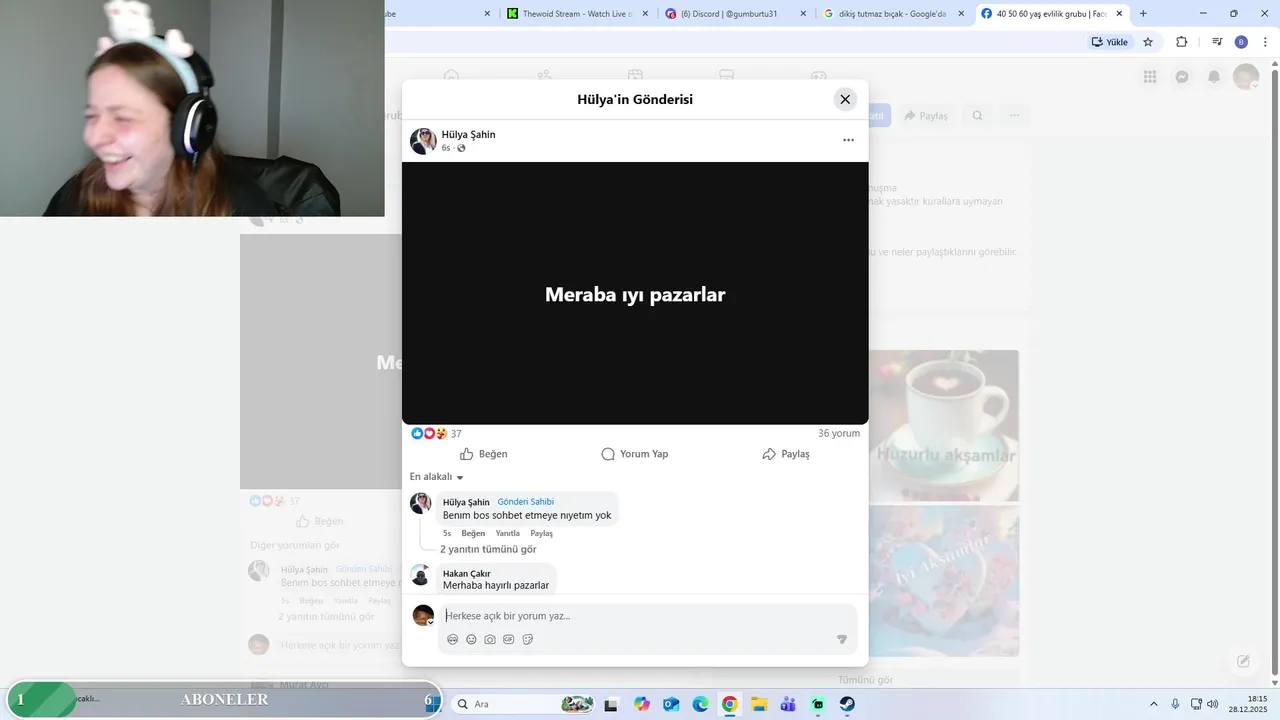Click Paylaş under Hülya Şahin's comment
1280x720 pixels.
(541, 533)
